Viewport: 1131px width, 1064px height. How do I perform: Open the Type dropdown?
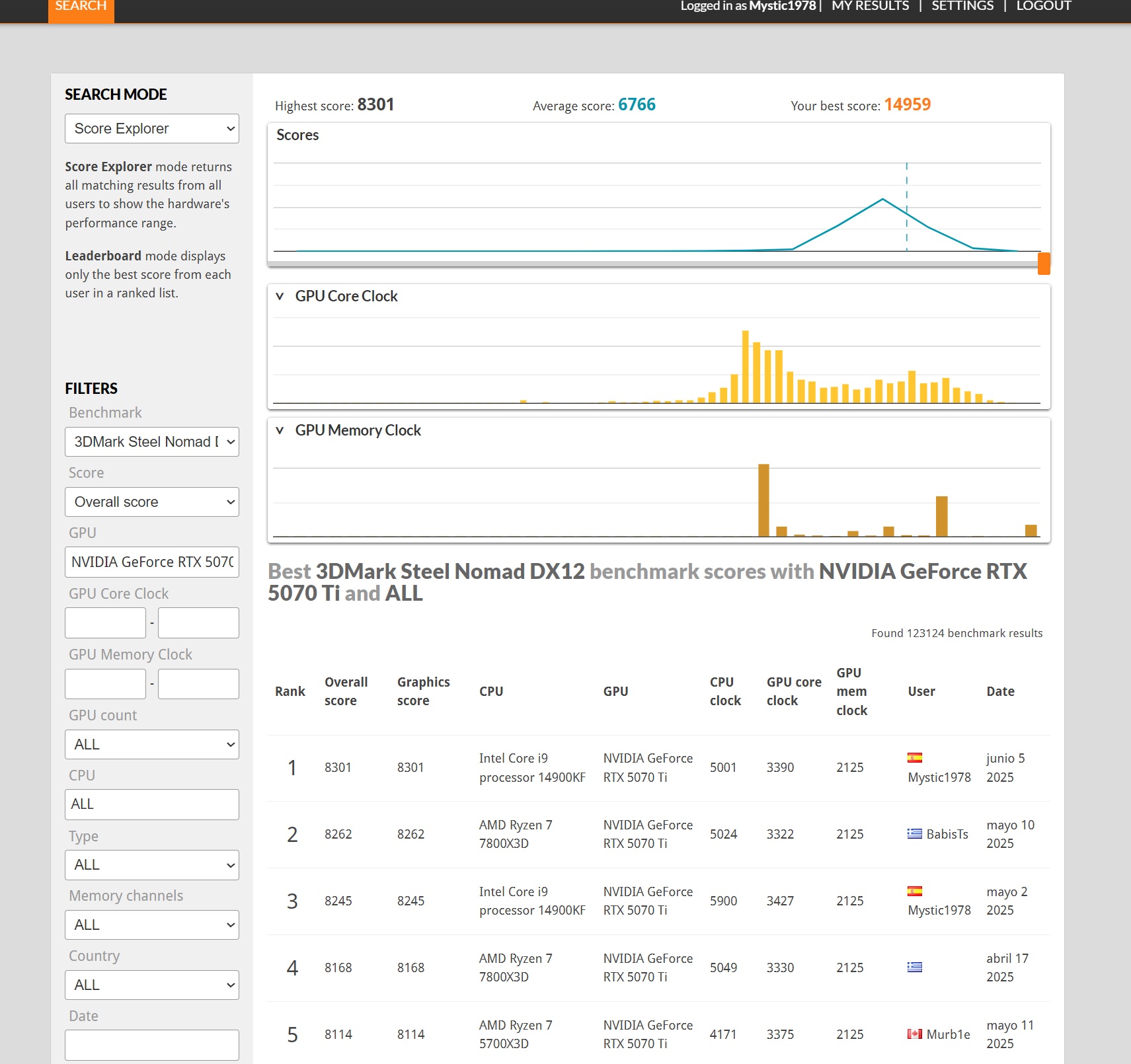[152, 865]
